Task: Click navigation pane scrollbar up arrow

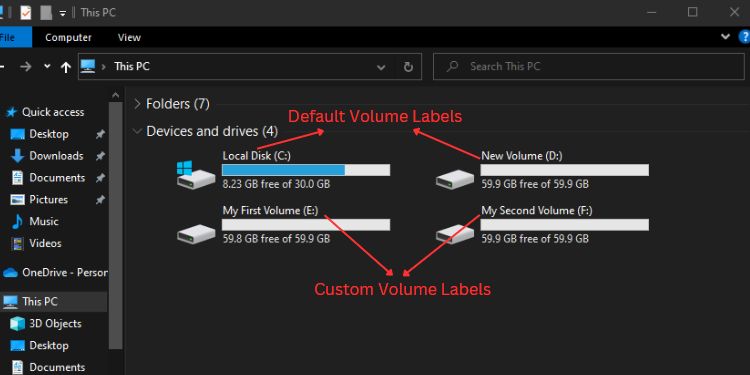Action: tap(115, 95)
